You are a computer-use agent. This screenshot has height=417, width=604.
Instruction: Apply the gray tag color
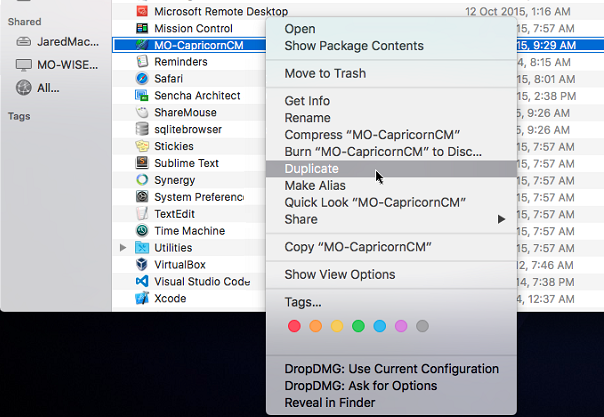click(423, 326)
